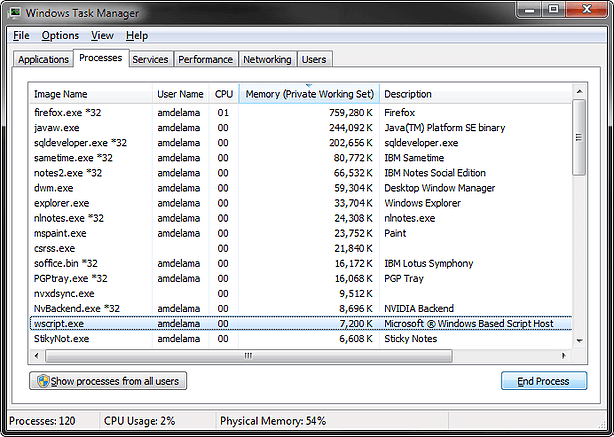
Task: Sort by Memory (Private Working Set) header
Action: click(309, 94)
